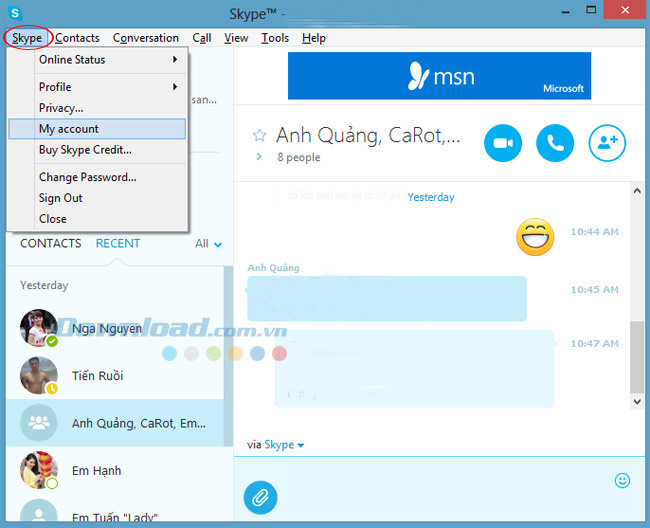Click the 10:45 AM message timestamp
Screen dimensions: 650x528
594,290
